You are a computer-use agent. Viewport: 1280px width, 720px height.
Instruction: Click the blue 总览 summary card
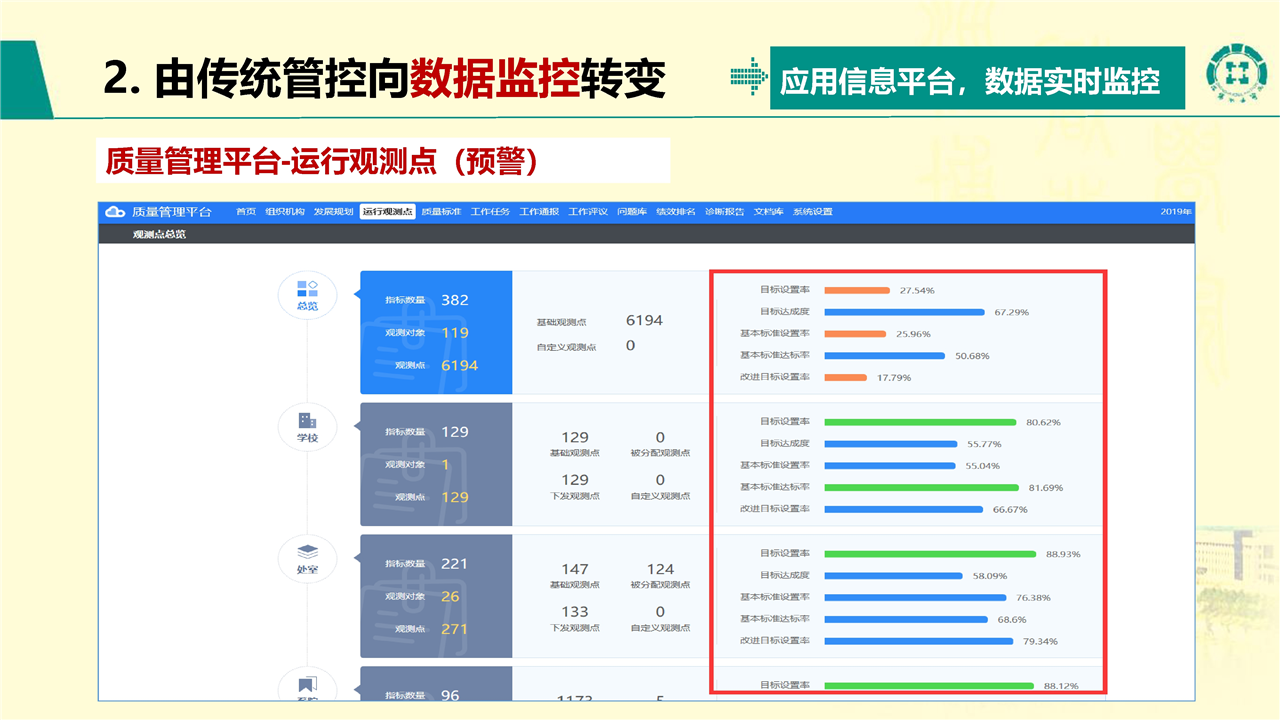(436, 332)
